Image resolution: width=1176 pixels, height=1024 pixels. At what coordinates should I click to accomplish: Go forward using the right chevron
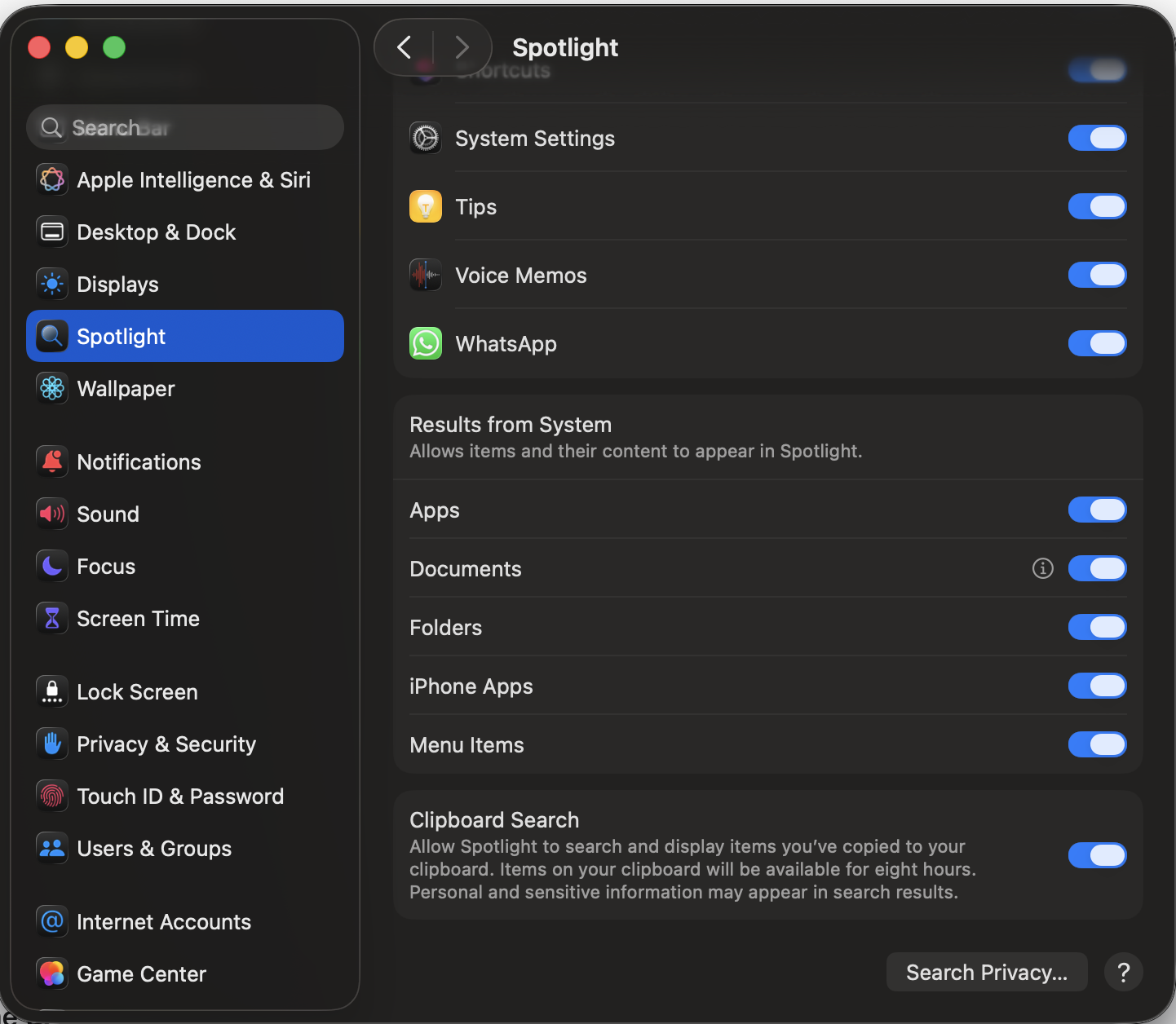point(462,47)
